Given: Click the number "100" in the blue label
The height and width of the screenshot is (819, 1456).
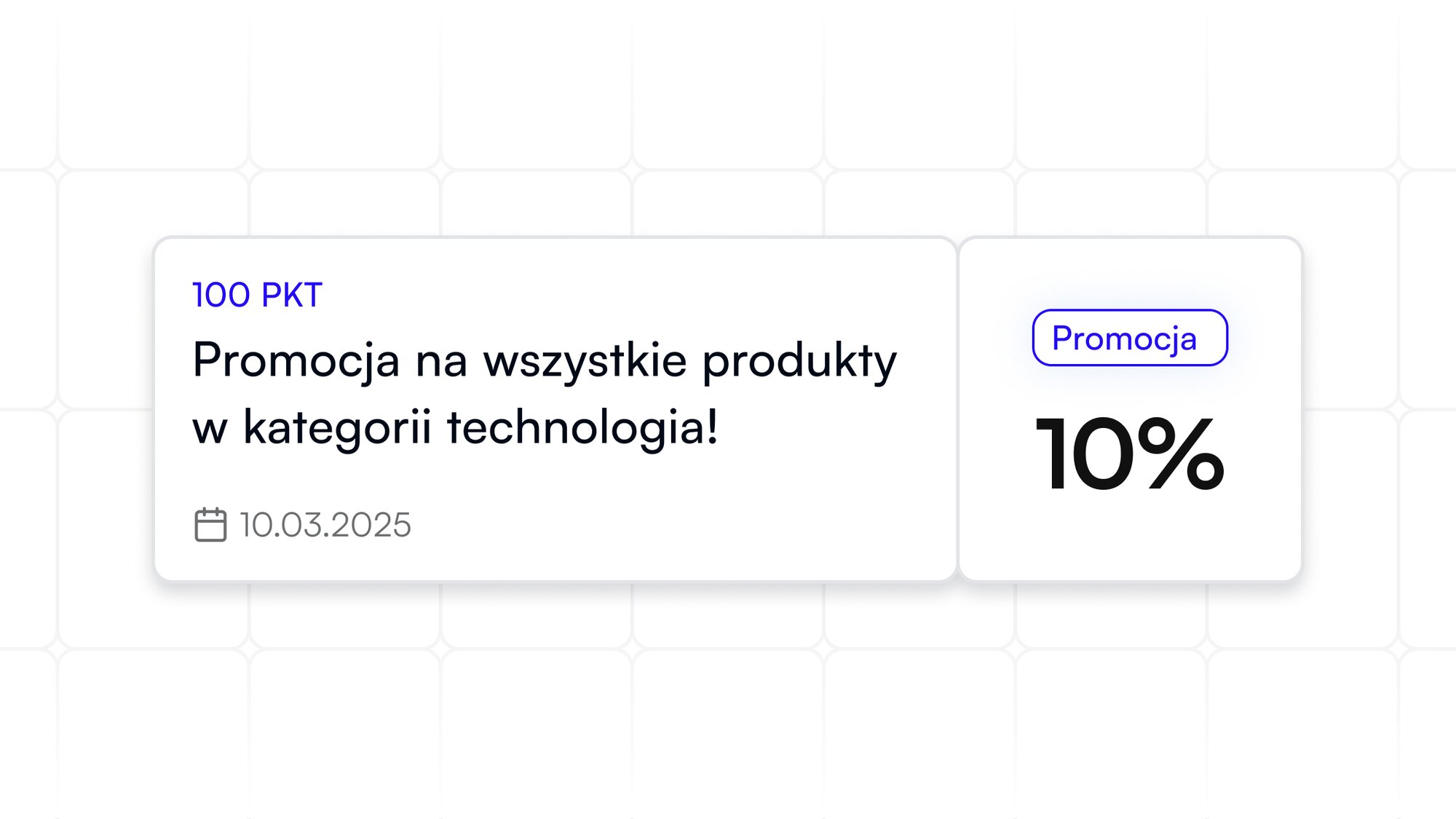Looking at the screenshot, I should pyautogui.click(x=221, y=295).
